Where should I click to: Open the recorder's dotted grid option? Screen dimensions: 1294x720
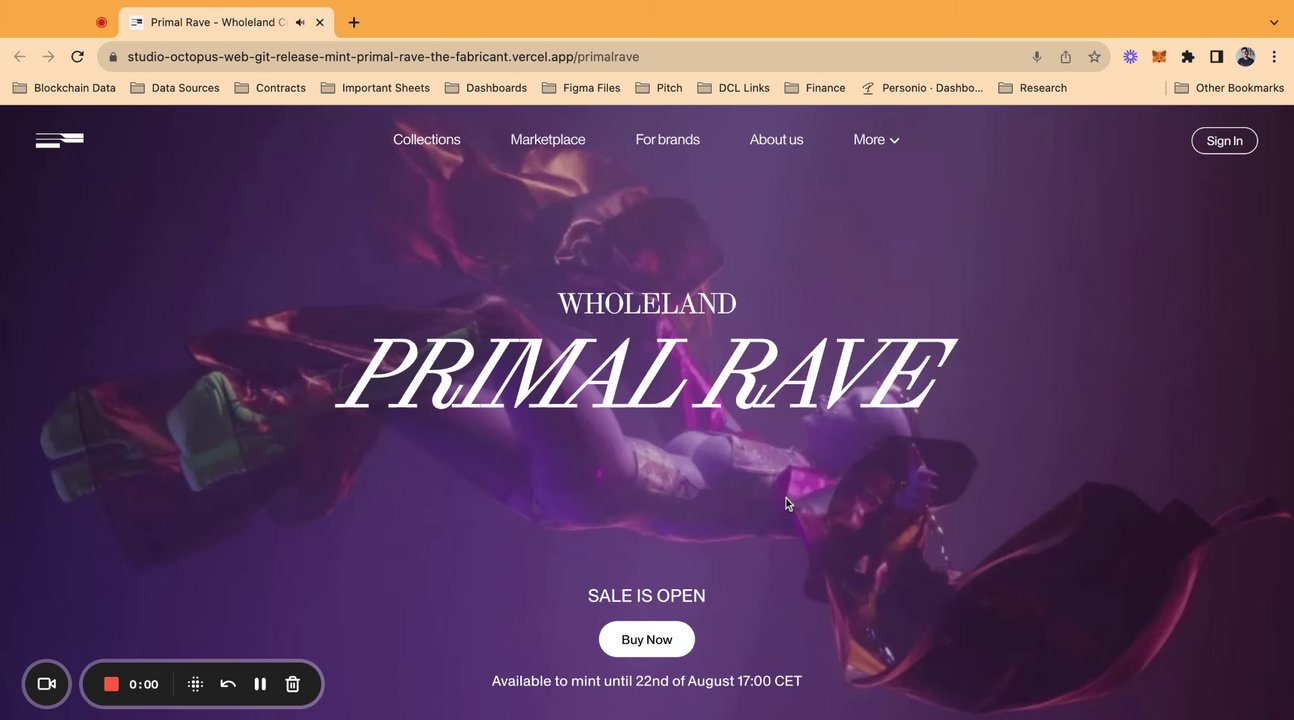click(x=196, y=684)
